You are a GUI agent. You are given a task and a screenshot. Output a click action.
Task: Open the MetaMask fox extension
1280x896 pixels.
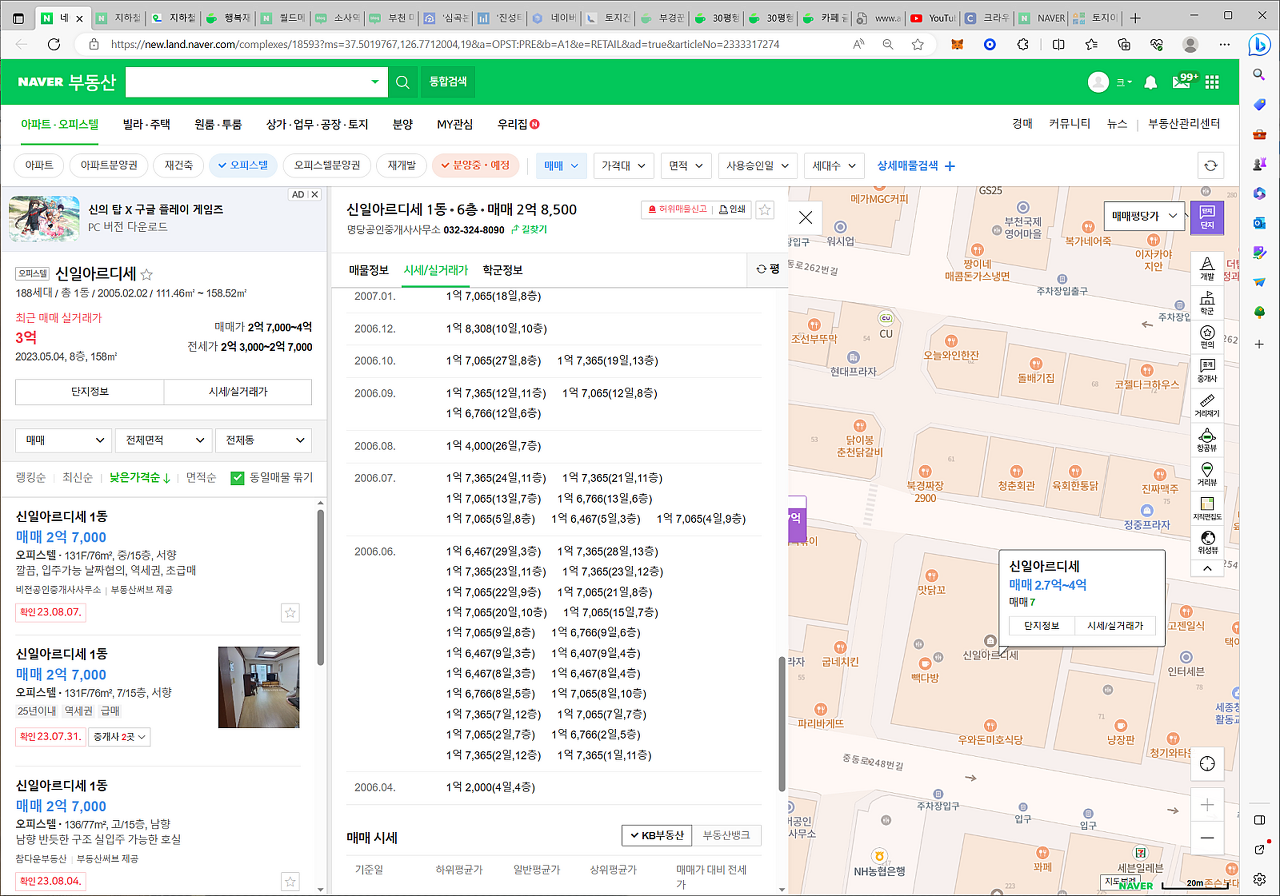tap(959, 45)
